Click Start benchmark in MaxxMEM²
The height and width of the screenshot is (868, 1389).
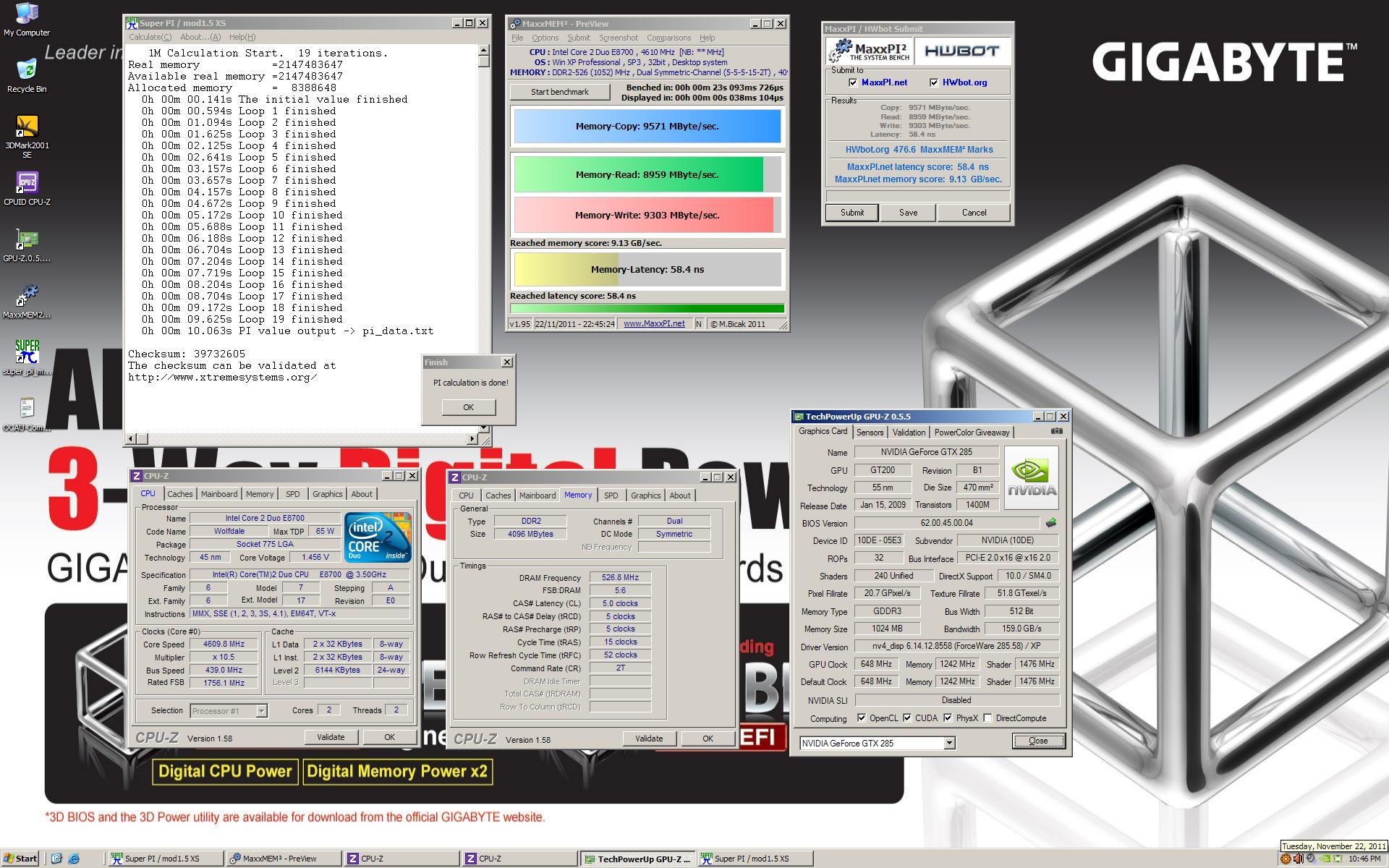(x=560, y=92)
